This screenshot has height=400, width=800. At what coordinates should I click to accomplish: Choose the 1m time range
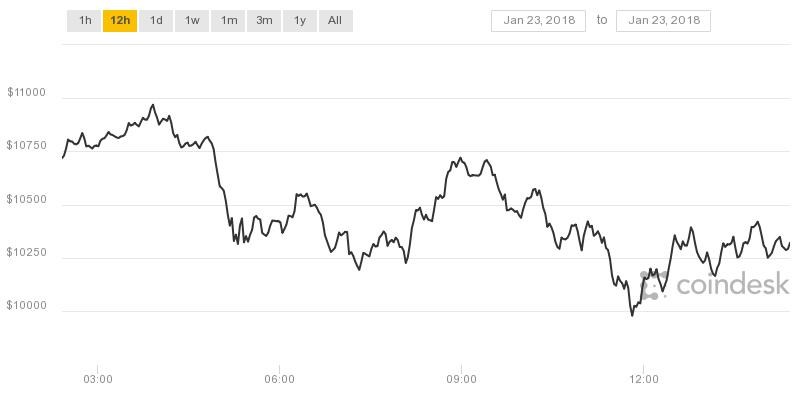[x=229, y=20]
